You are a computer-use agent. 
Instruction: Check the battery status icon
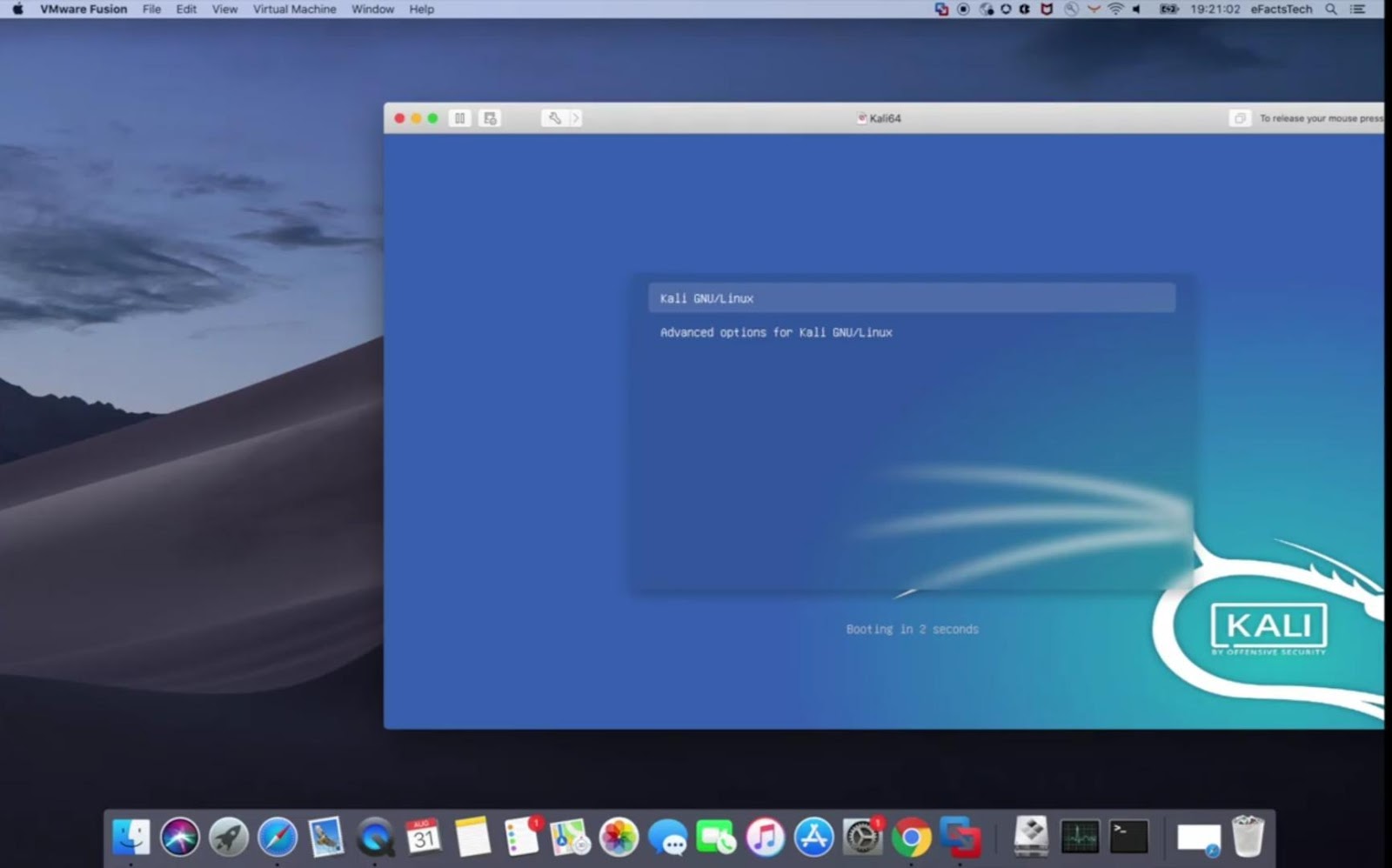coord(1169,9)
